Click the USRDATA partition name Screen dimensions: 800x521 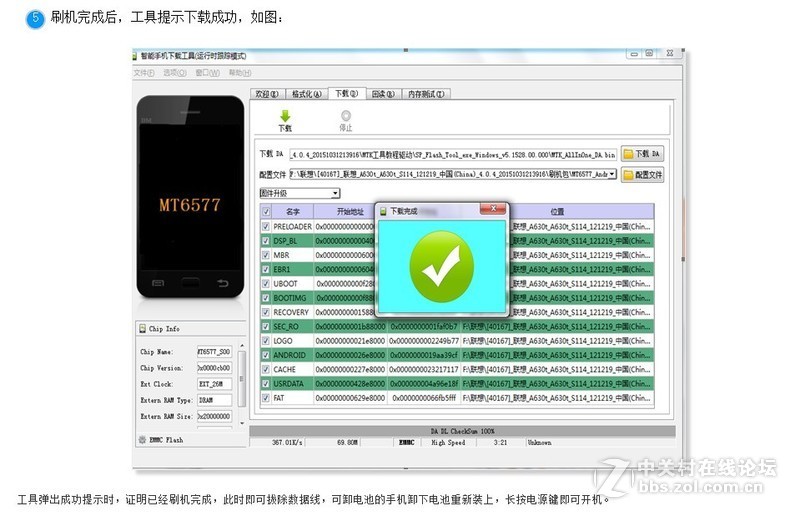[288, 383]
